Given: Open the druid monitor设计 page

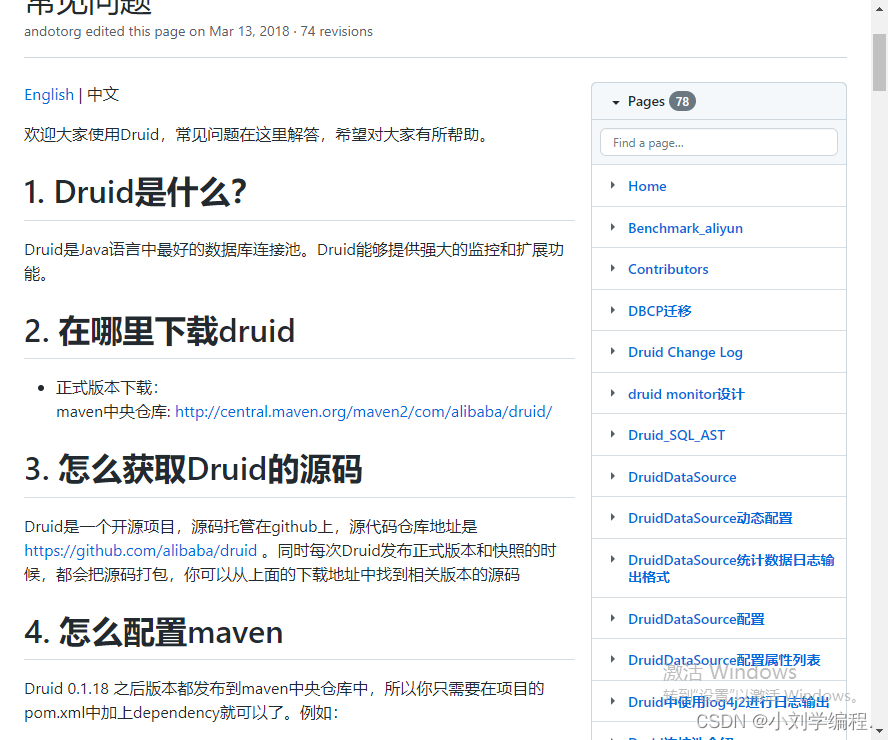Looking at the screenshot, I should click(x=686, y=393).
